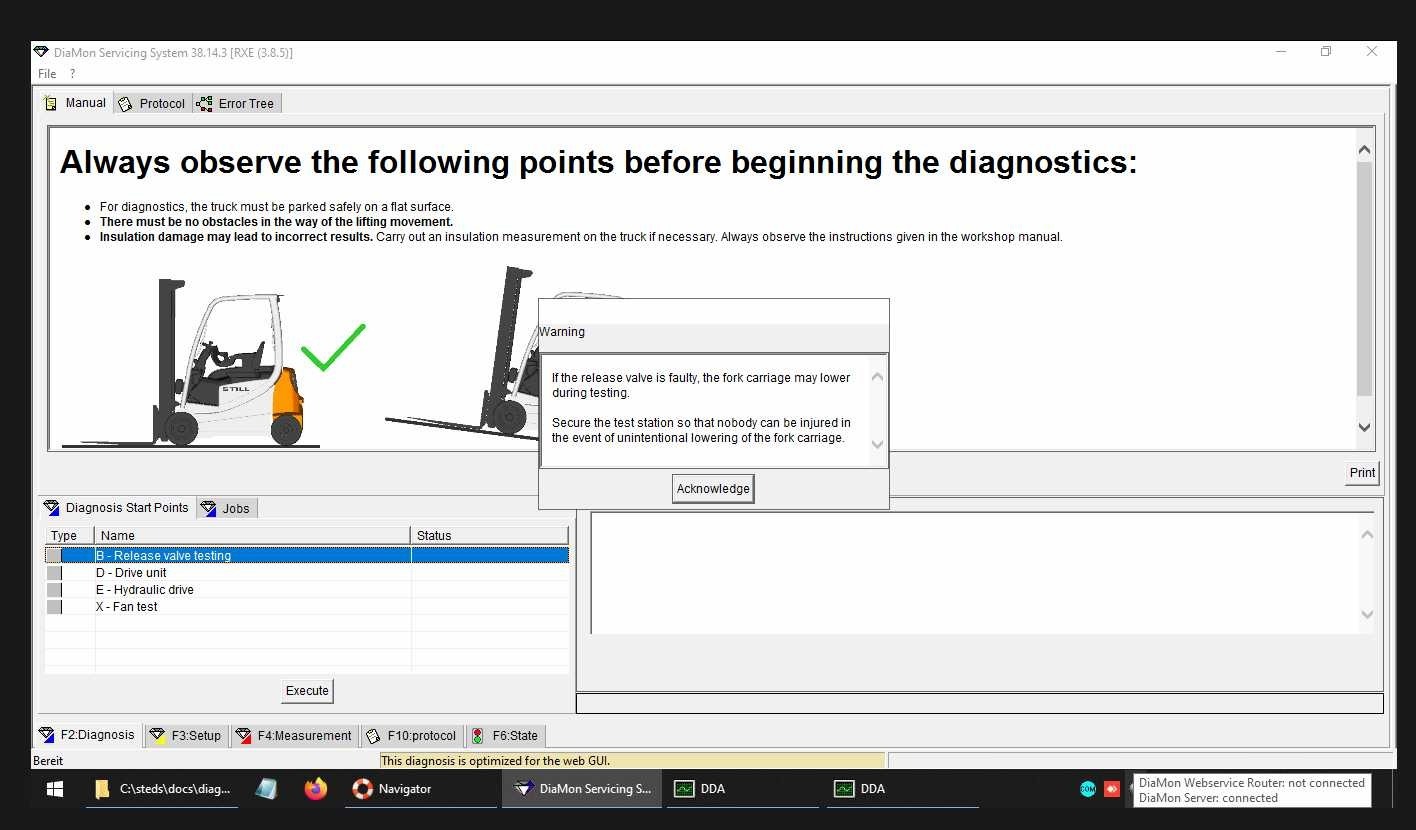Click the Print button
The image size is (1416, 830).
pos(1362,473)
